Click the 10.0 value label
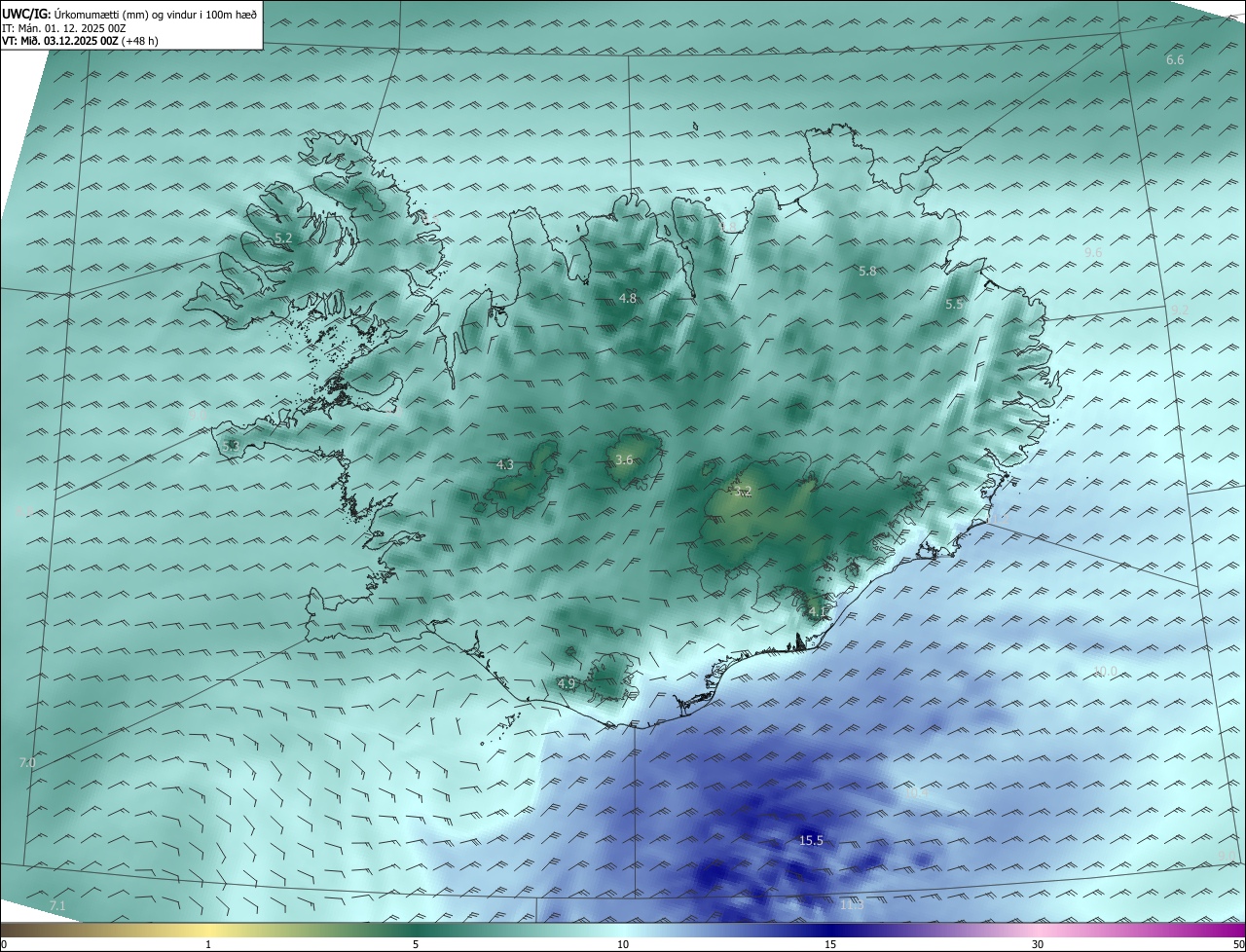Image resolution: width=1246 pixels, height=952 pixels. [1105, 671]
